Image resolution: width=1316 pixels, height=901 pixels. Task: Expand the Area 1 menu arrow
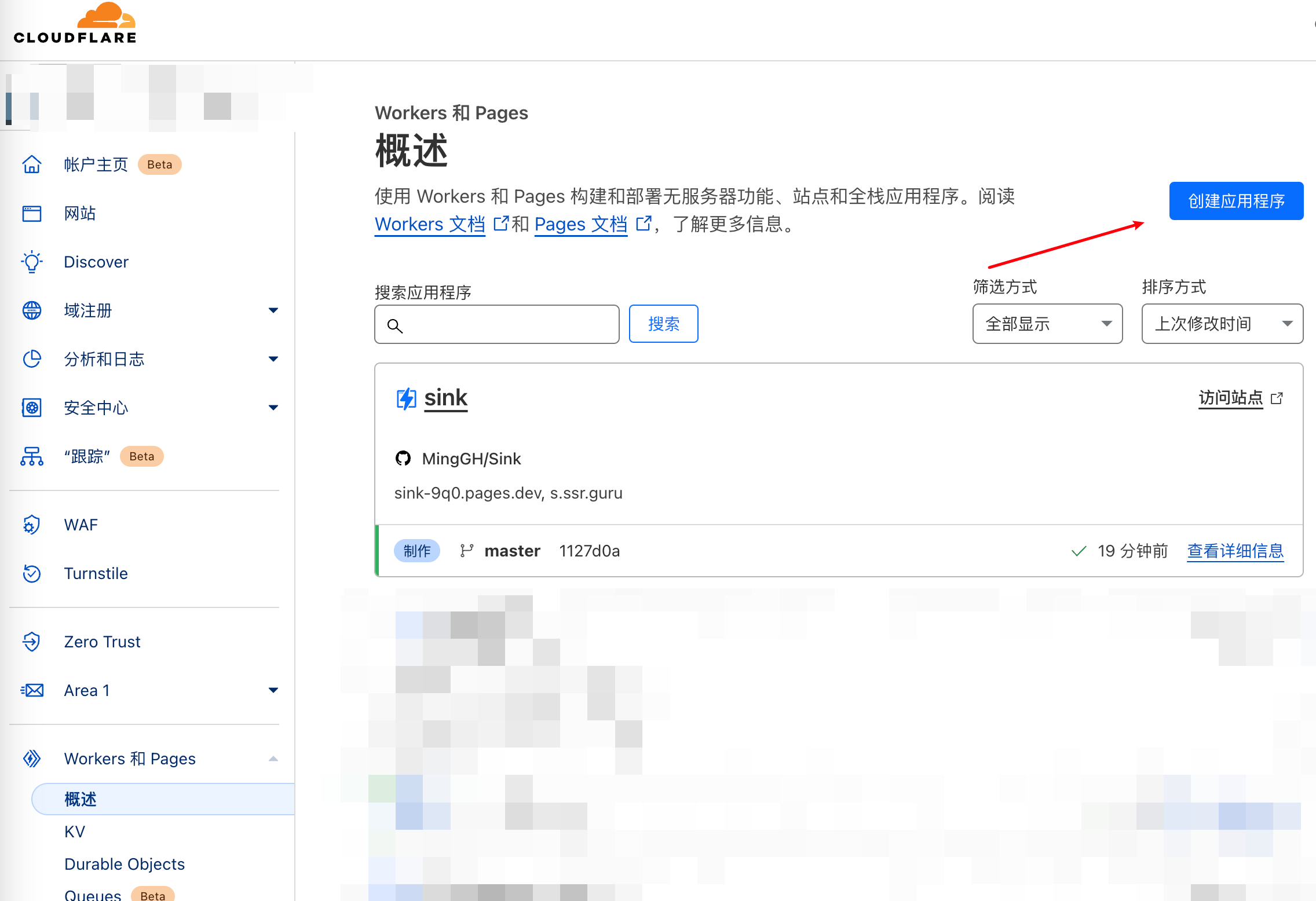pos(273,690)
